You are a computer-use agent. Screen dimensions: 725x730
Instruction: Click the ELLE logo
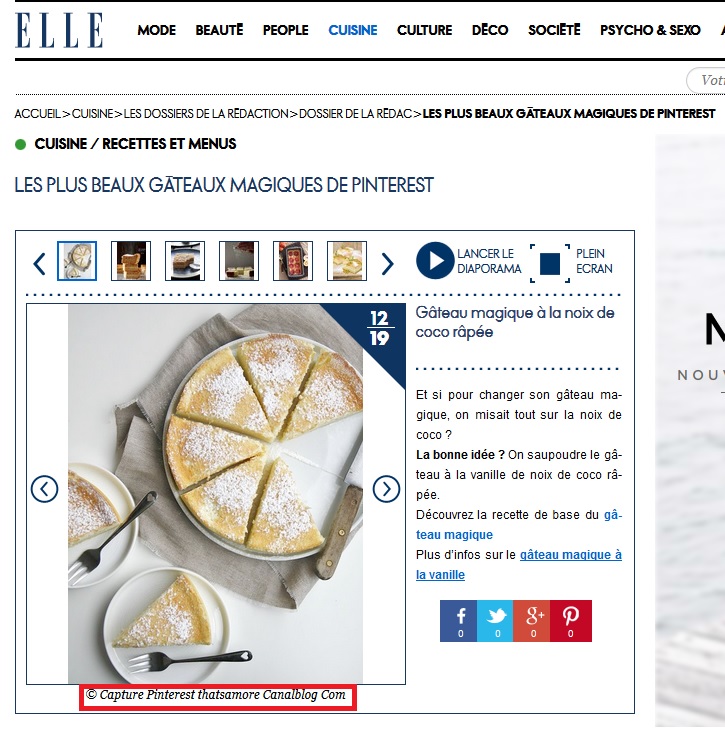(59, 30)
